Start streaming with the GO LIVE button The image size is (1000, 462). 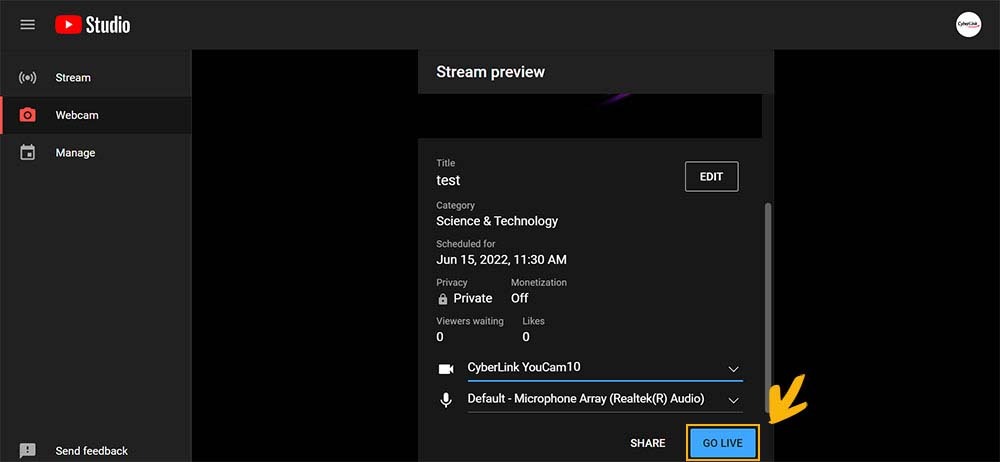click(x=723, y=443)
